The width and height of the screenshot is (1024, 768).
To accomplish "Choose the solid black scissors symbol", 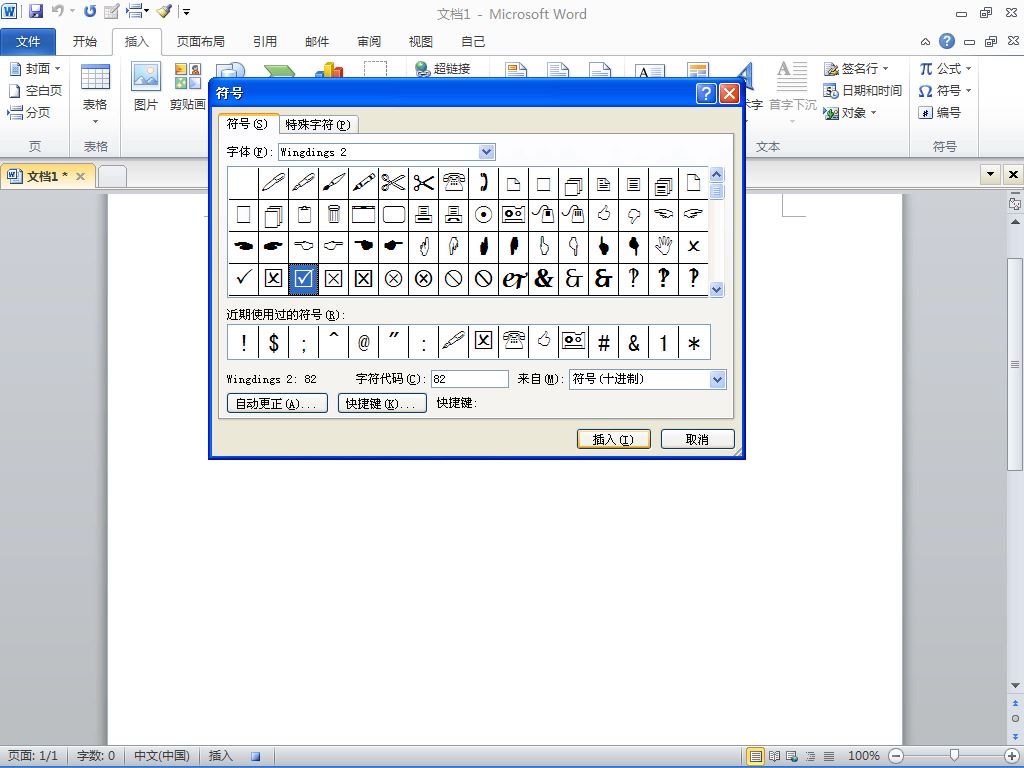I will [x=423, y=183].
